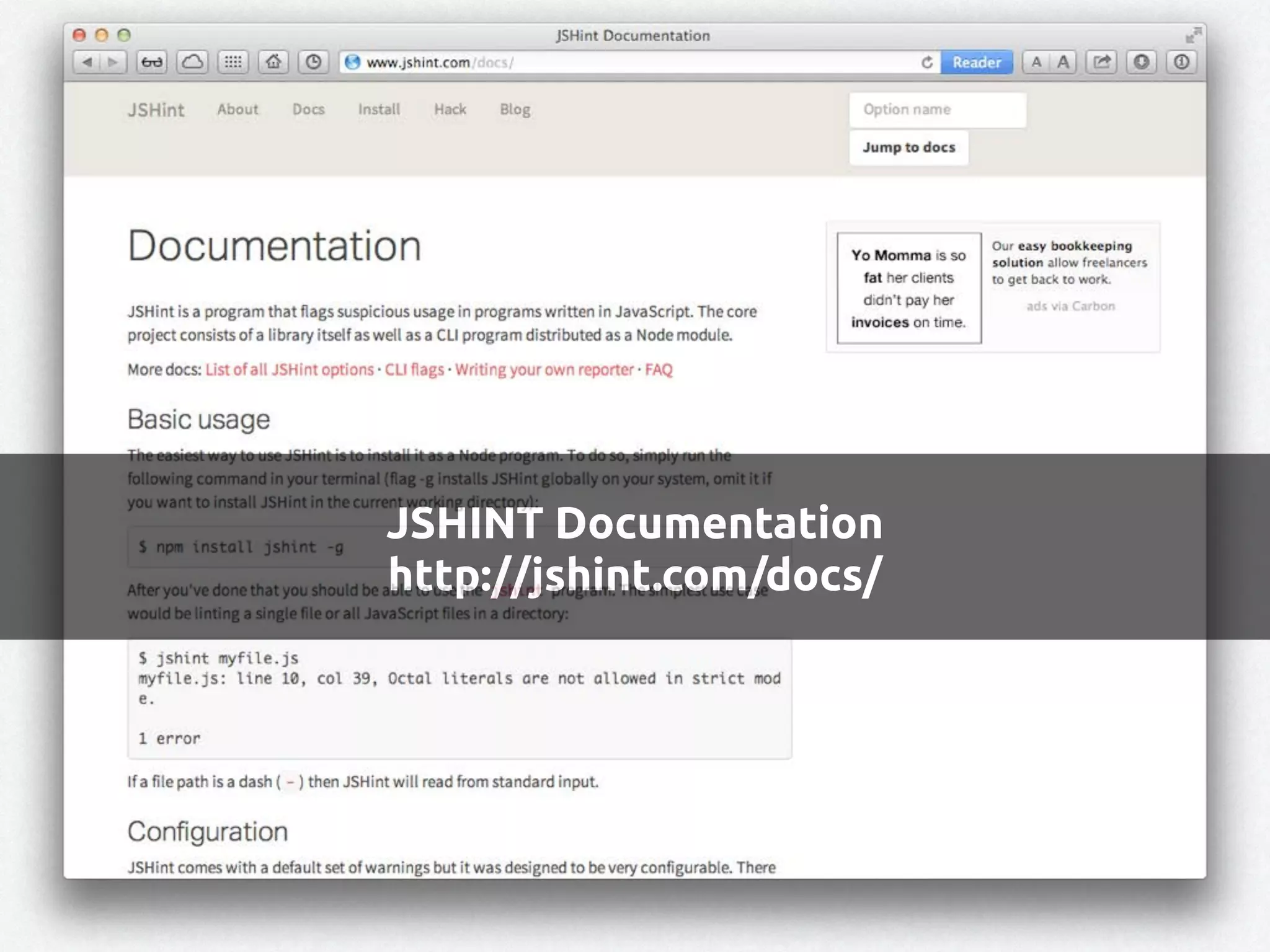Click the red close window button
This screenshot has height=952, width=1270.
point(79,35)
